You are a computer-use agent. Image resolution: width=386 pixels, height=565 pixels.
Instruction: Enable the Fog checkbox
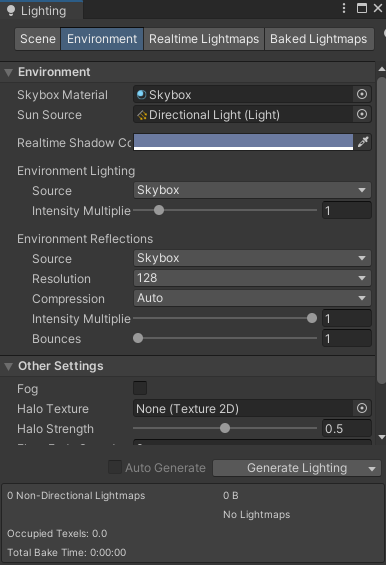pyautogui.click(x=140, y=388)
